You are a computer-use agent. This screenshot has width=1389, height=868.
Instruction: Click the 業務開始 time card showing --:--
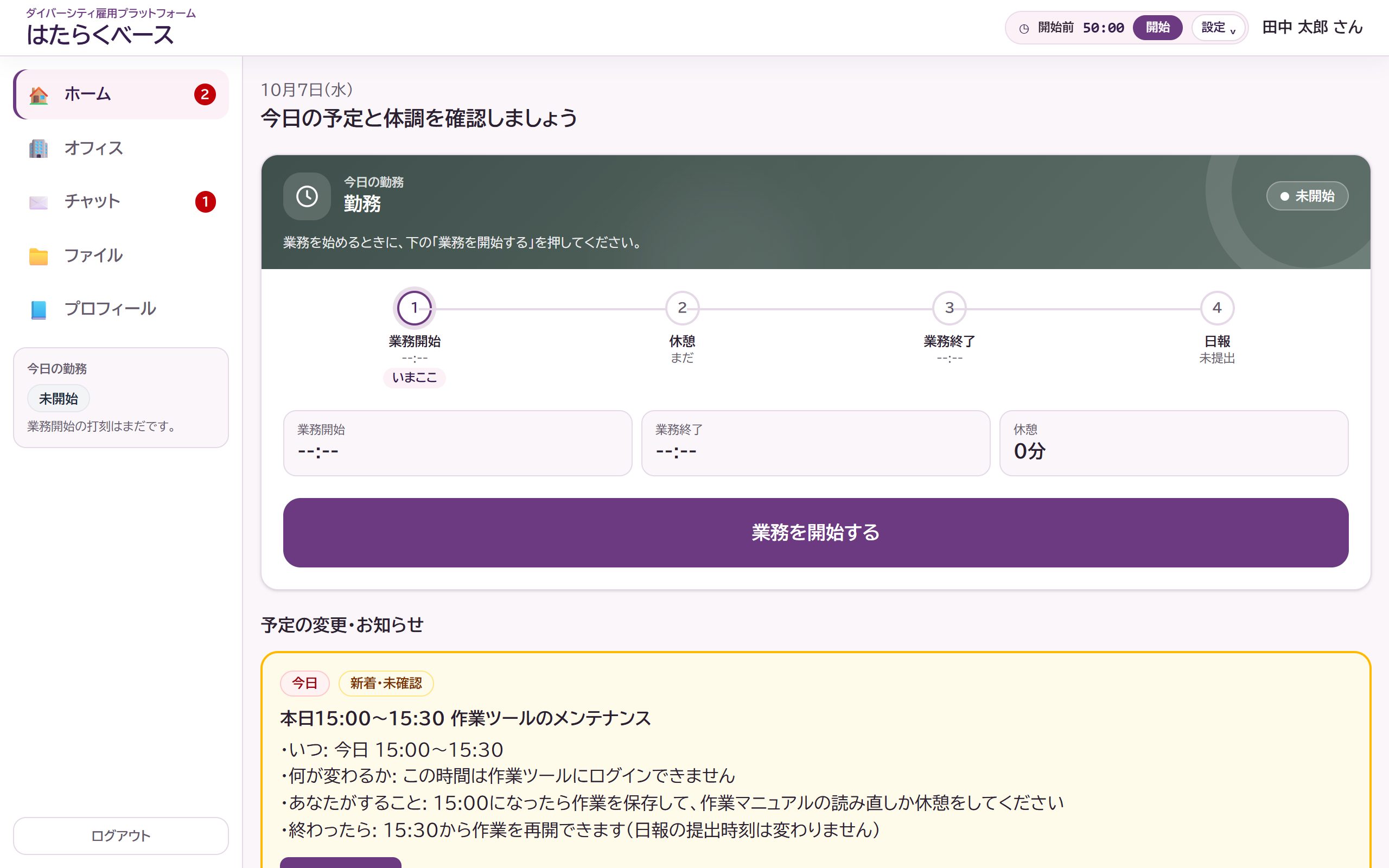[457, 443]
